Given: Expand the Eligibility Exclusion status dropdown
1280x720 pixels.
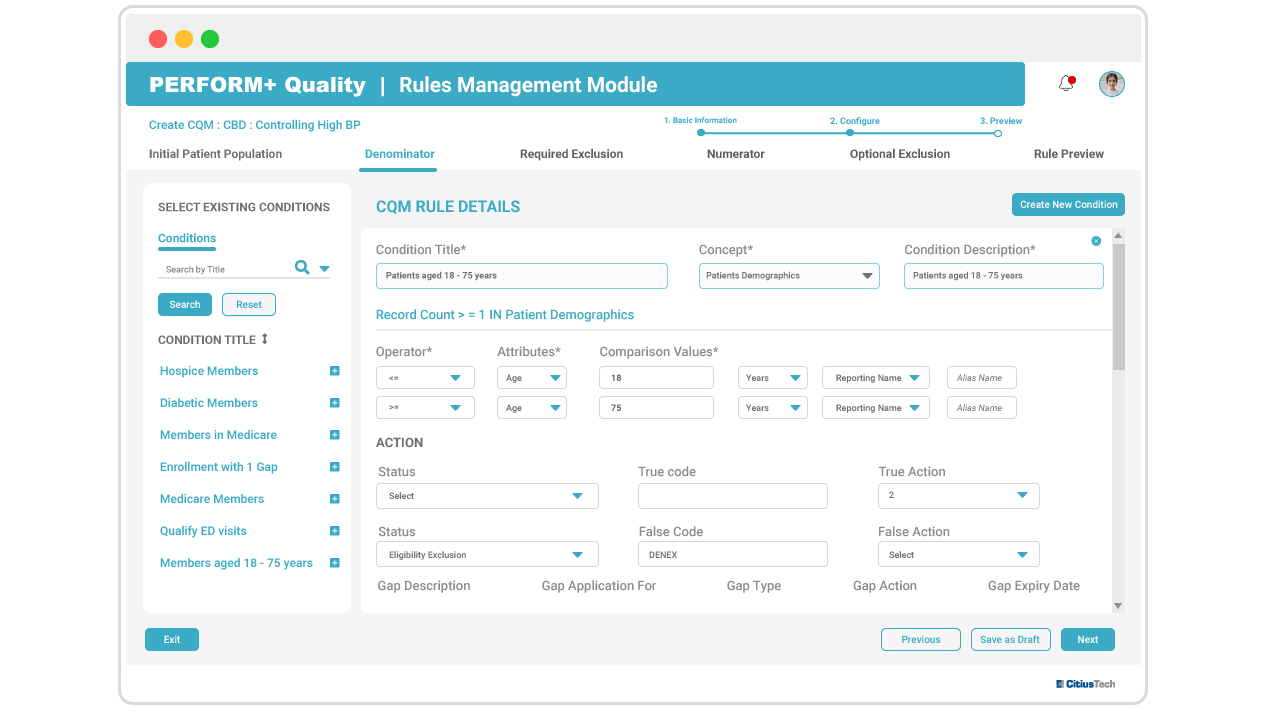Looking at the screenshot, I should point(488,554).
